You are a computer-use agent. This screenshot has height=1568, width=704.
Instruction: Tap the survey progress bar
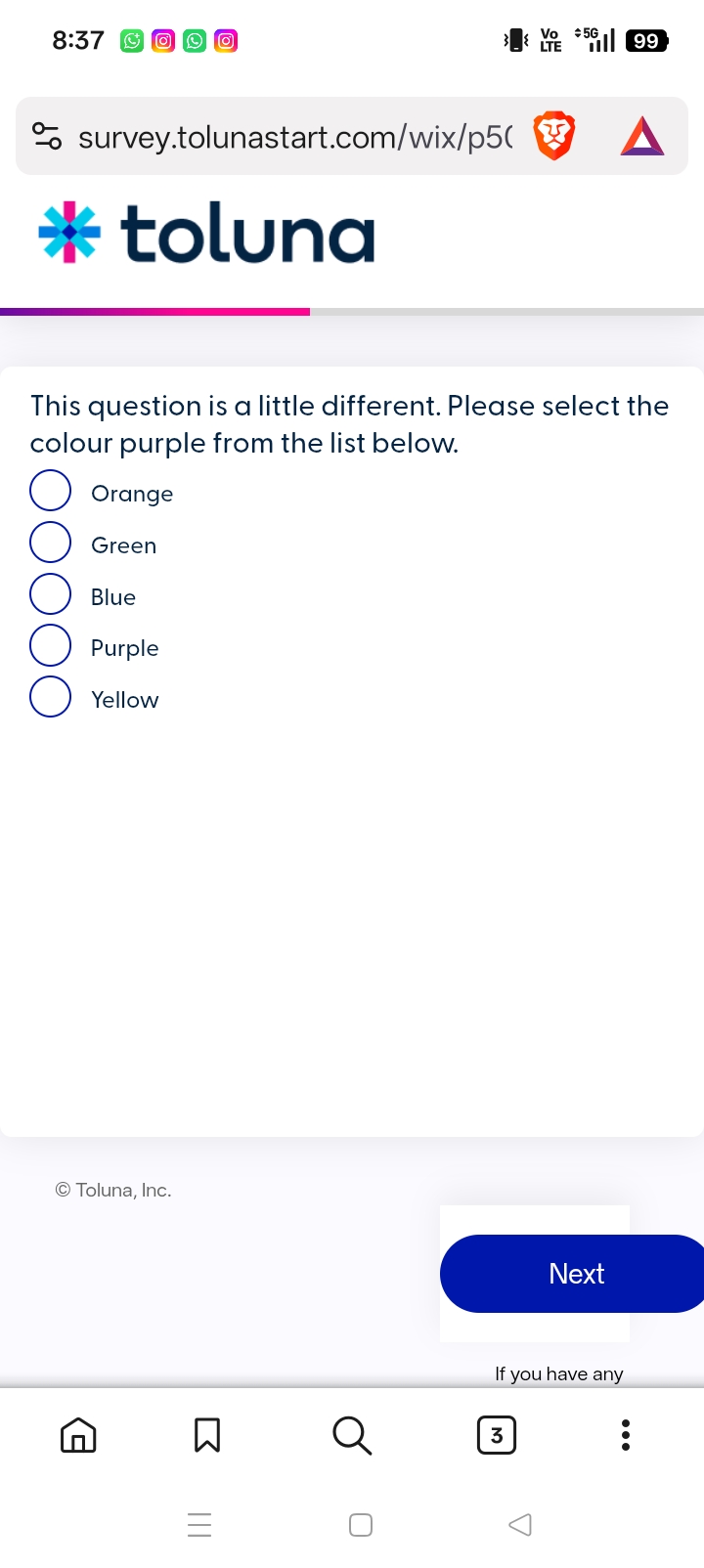[352, 312]
